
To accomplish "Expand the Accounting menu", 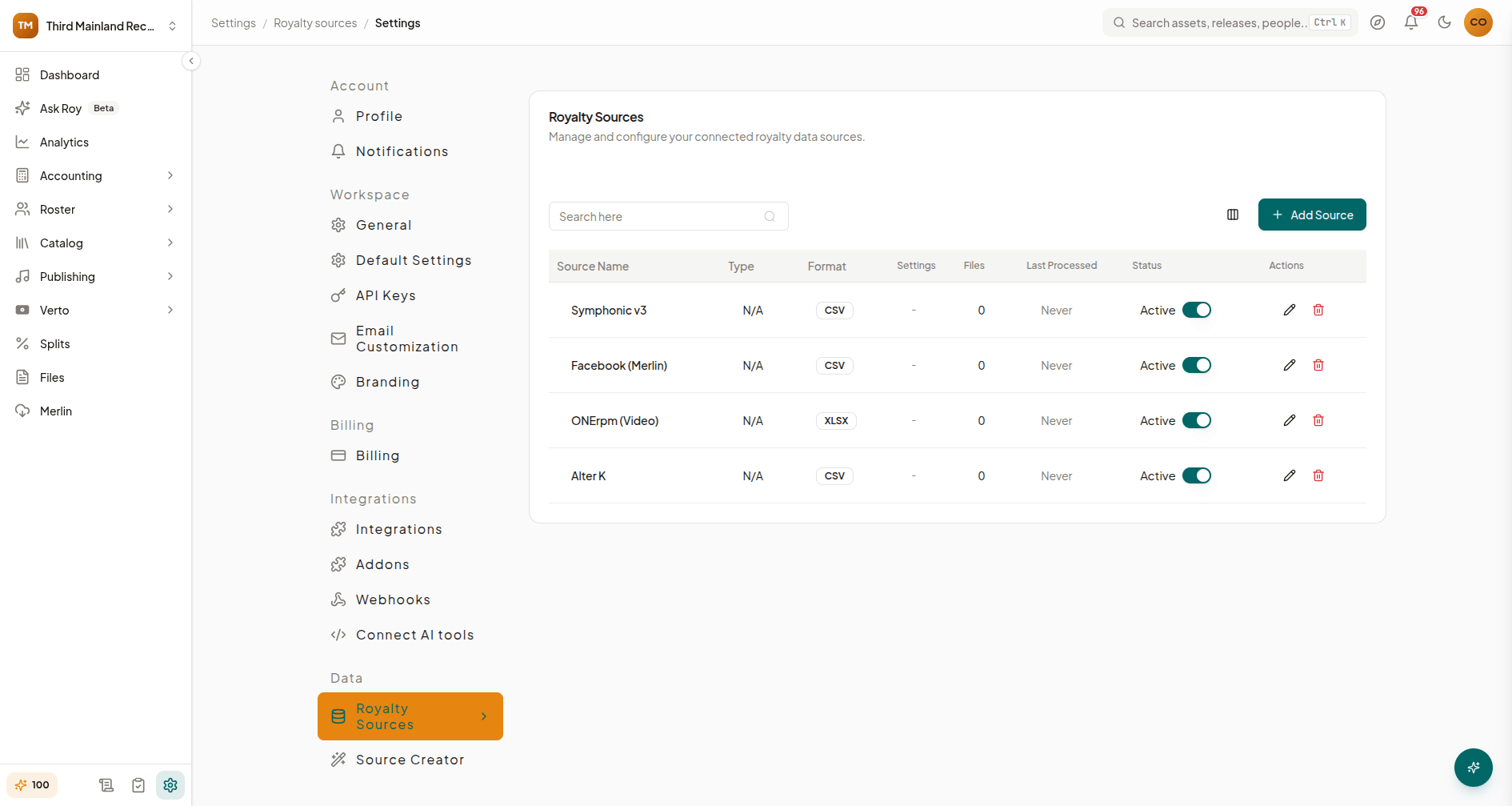I will click(x=96, y=175).
